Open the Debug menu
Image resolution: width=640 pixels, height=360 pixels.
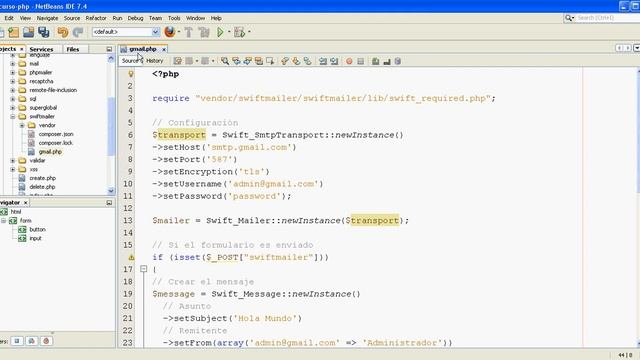(136, 18)
